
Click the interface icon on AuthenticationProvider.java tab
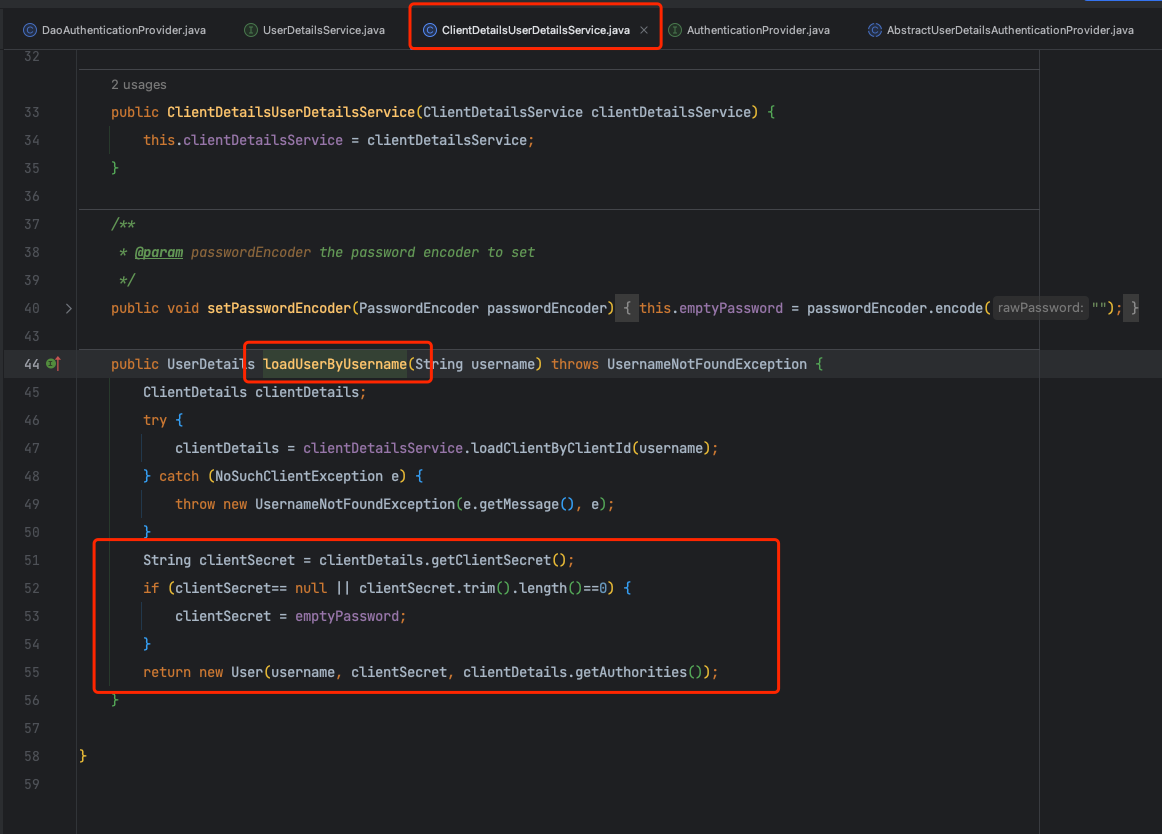[x=675, y=30]
